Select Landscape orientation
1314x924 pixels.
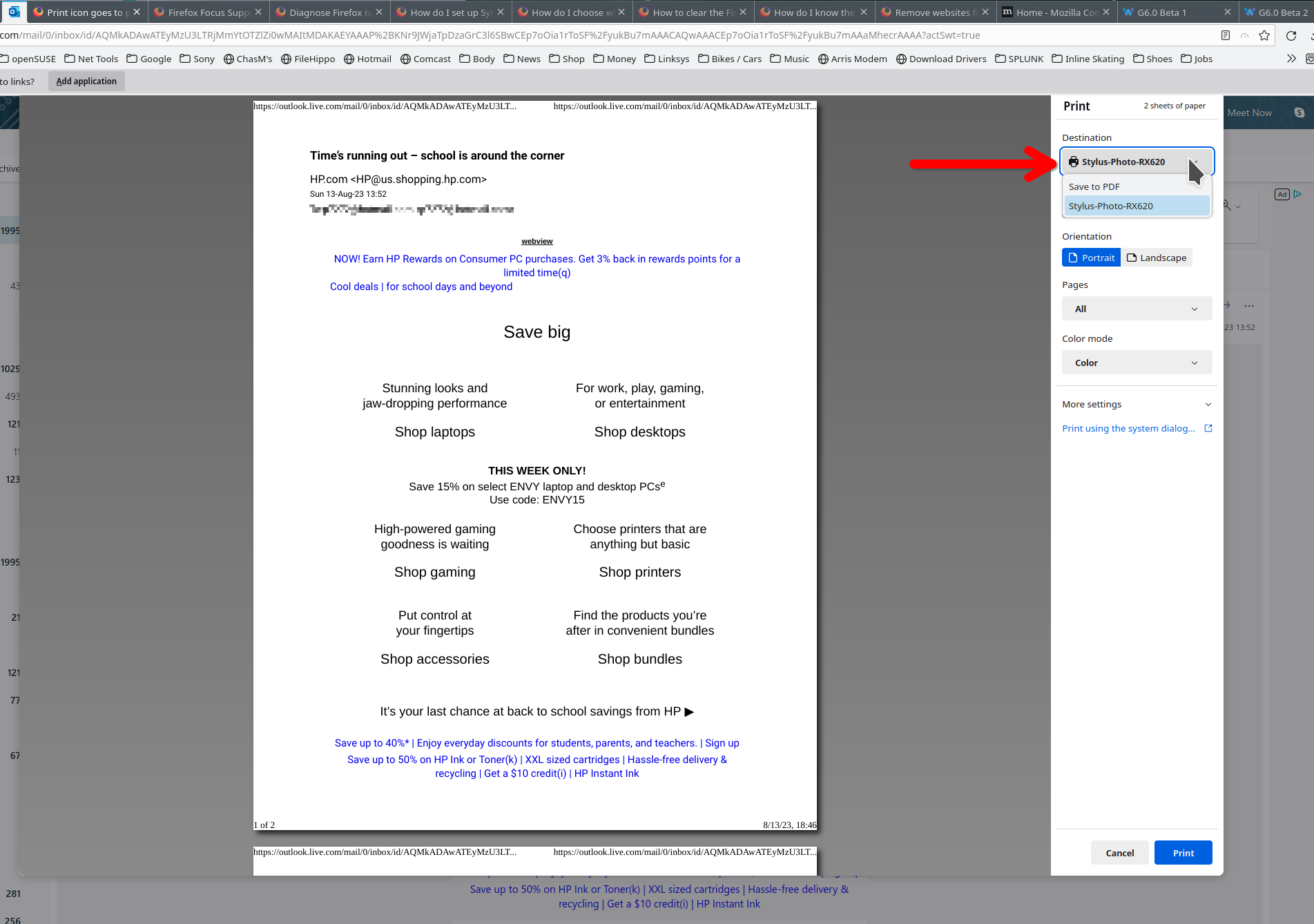tap(1157, 258)
